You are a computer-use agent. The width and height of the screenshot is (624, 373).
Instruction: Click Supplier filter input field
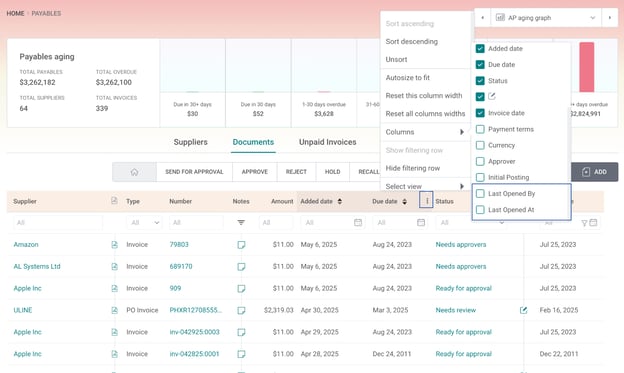pyautogui.click(x=58, y=223)
